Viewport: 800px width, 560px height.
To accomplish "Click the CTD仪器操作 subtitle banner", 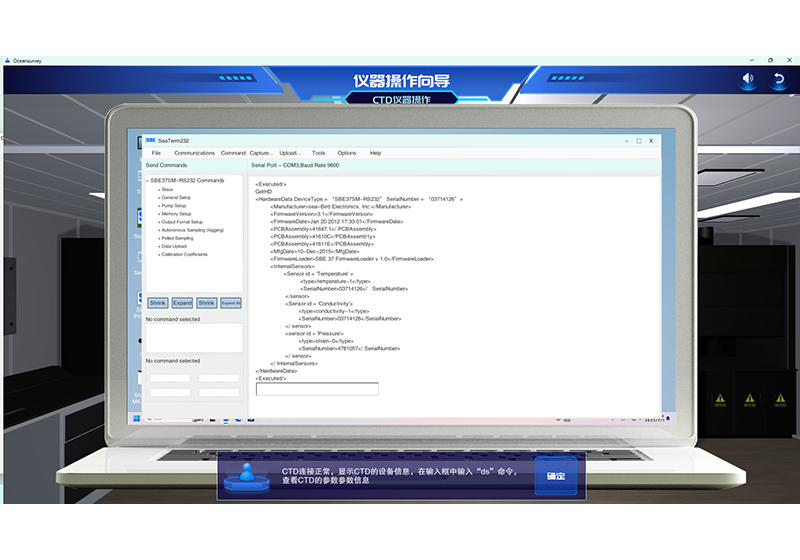I will (x=401, y=99).
